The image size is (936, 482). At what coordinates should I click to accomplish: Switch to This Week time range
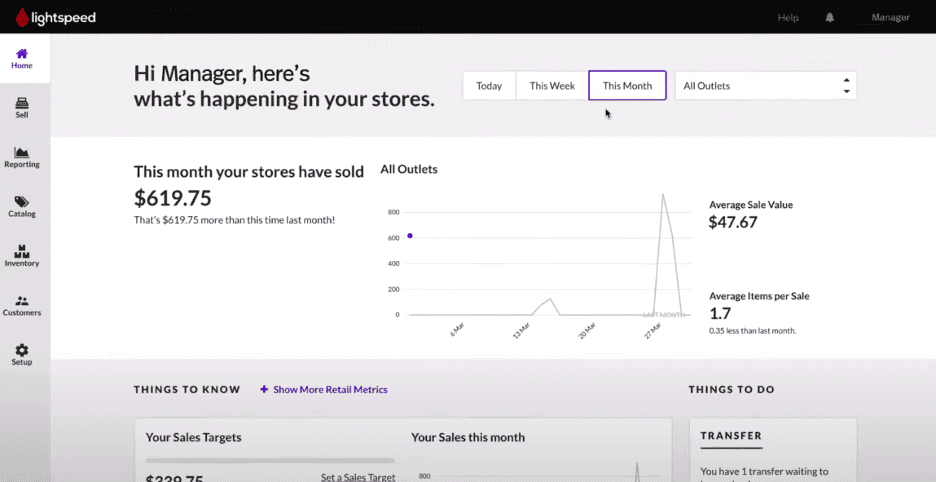(552, 86)
